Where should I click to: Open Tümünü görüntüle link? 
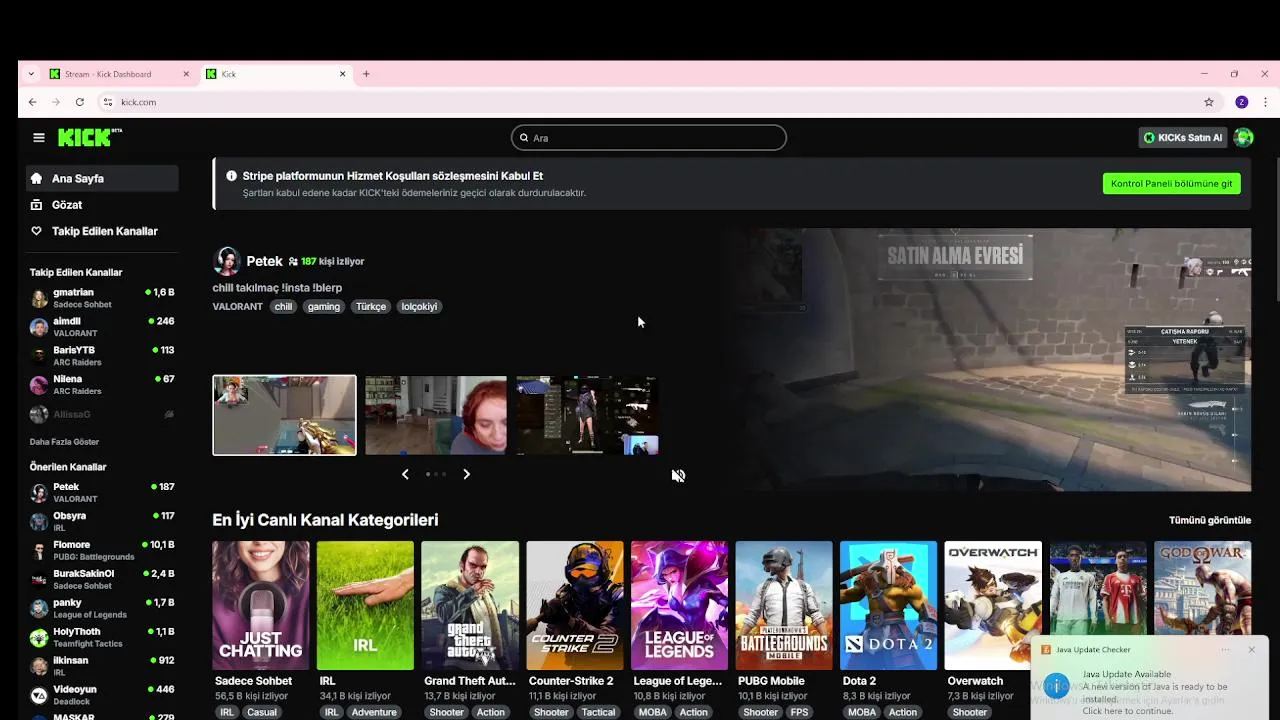point(1210,520)
